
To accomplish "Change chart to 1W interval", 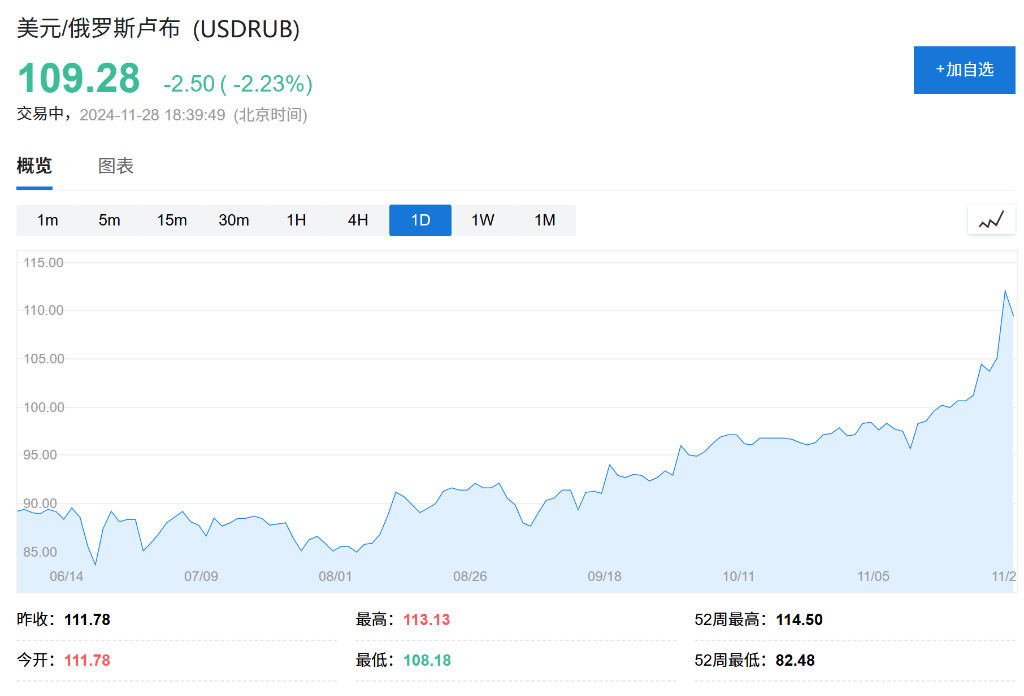I will point(483,220).
